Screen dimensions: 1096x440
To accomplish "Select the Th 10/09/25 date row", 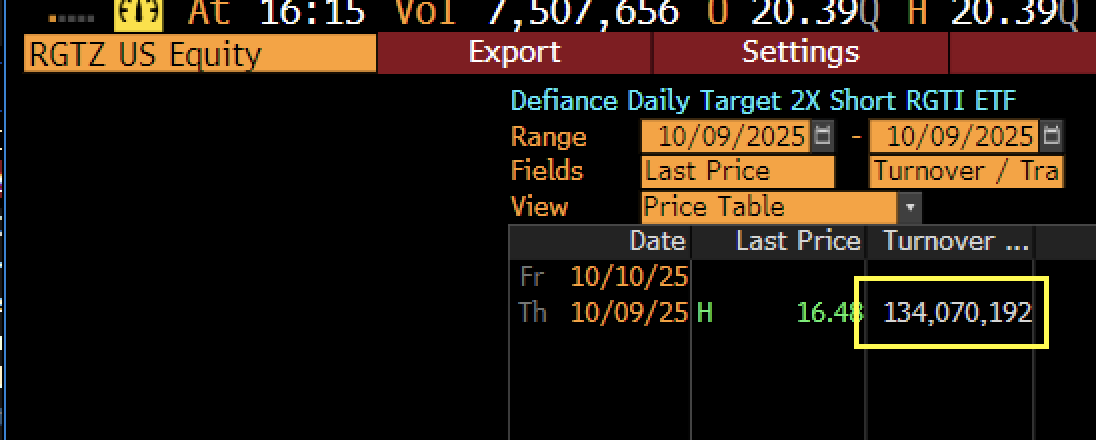I will coord(605,313).
